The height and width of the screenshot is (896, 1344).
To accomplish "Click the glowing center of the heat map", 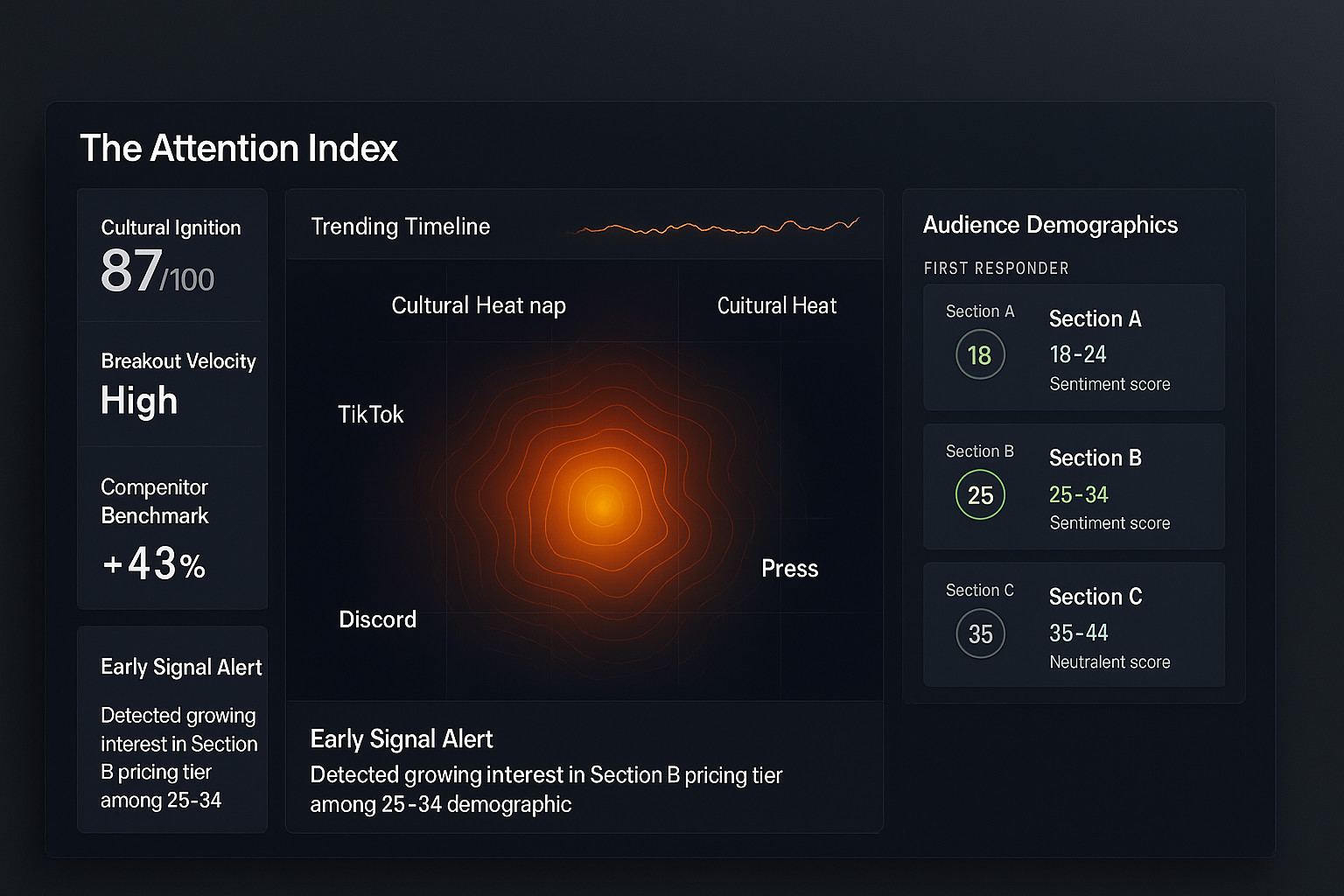I will [604, 505].
